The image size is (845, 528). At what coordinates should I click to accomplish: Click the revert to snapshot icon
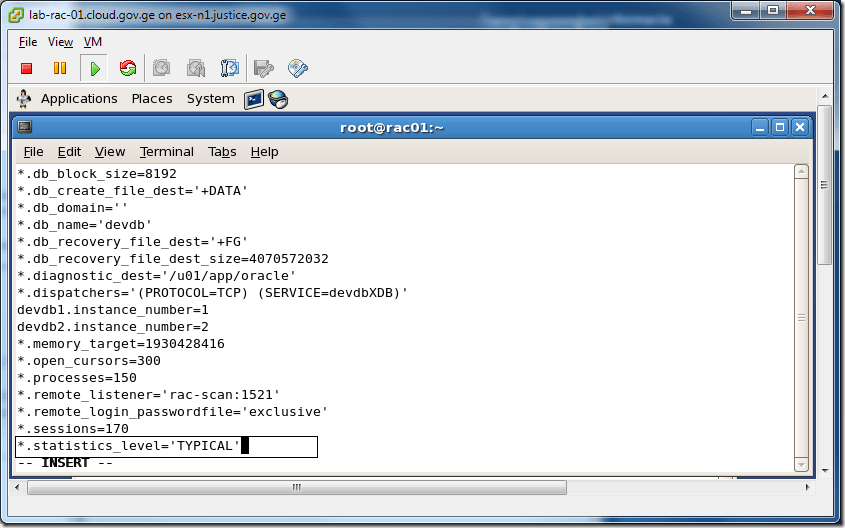click(x=196, y=68)
